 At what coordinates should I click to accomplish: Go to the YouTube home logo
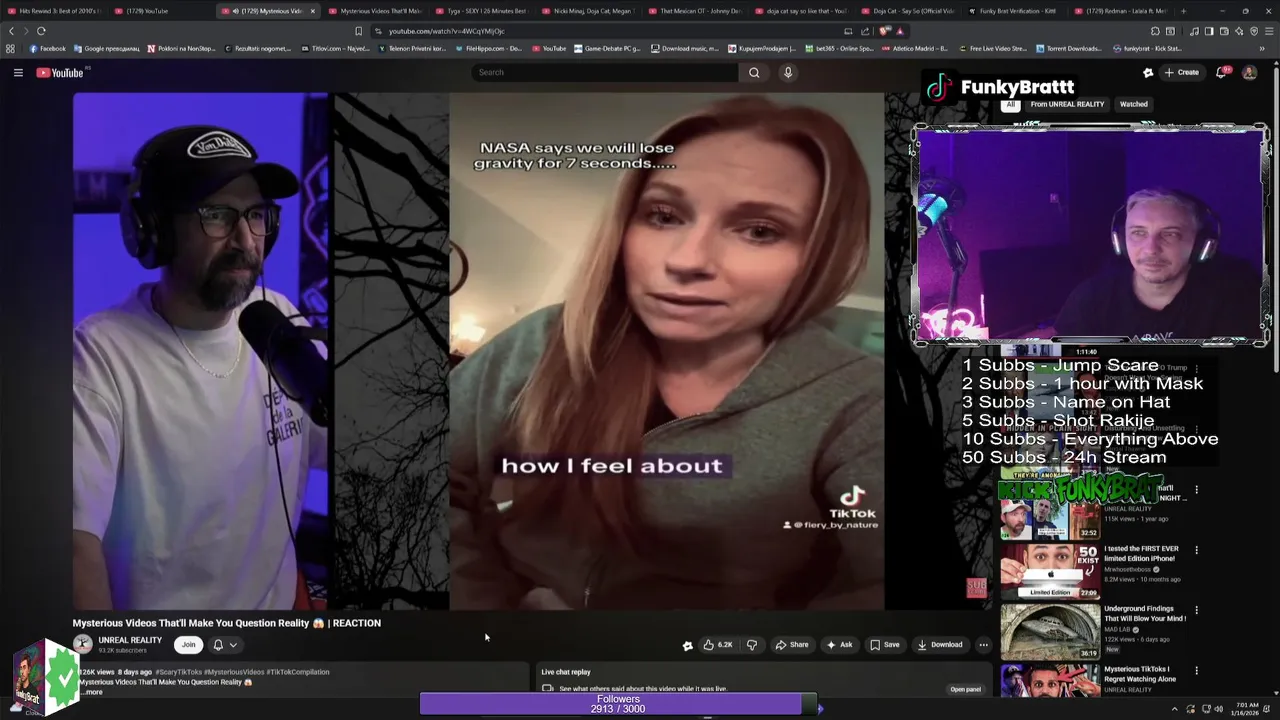(61, 72)
